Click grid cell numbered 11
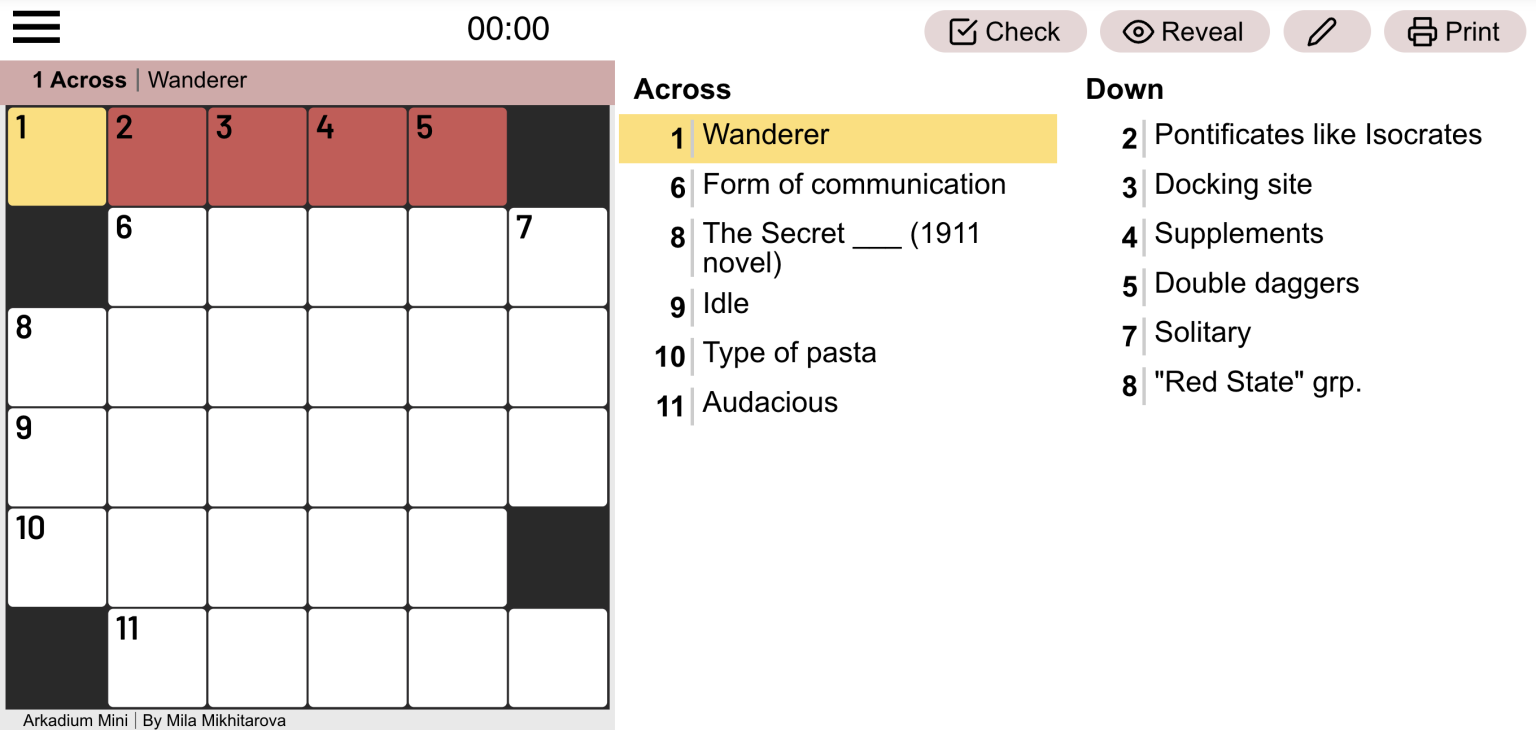 156,657
